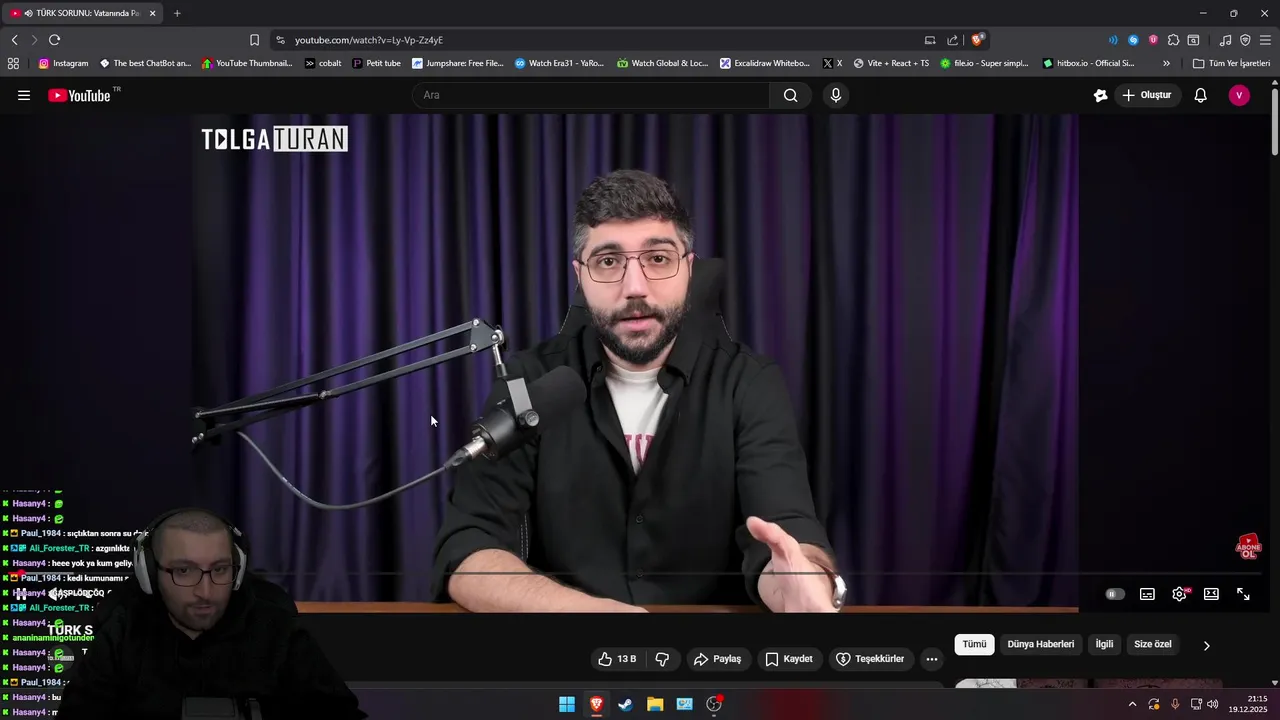Open Watch Era31 bookmark
This screenshot has width=1280, height=720.
point(559,63)
